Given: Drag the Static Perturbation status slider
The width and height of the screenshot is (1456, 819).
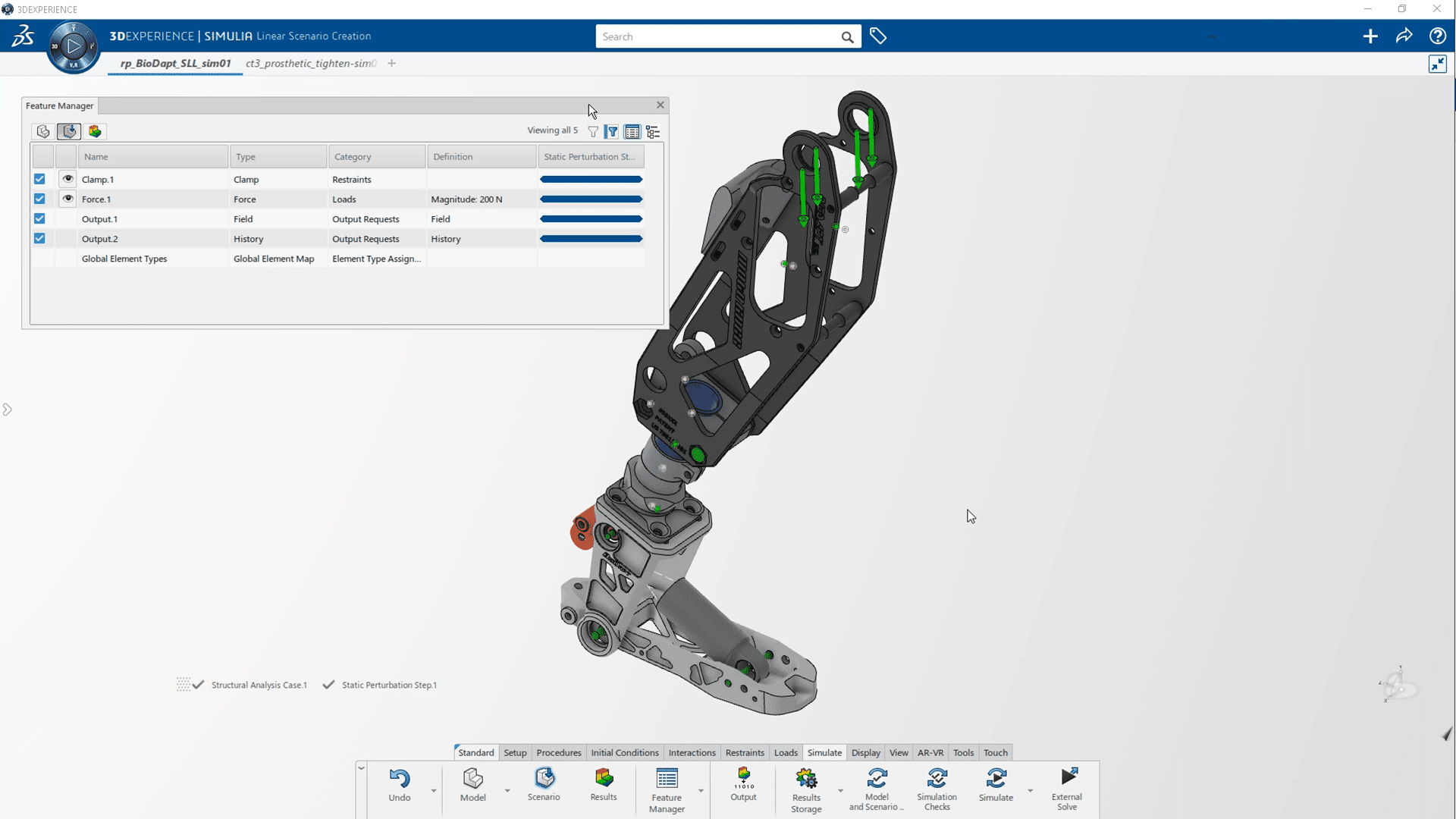Looking at the screenshot, I should [x=590, y=179].
